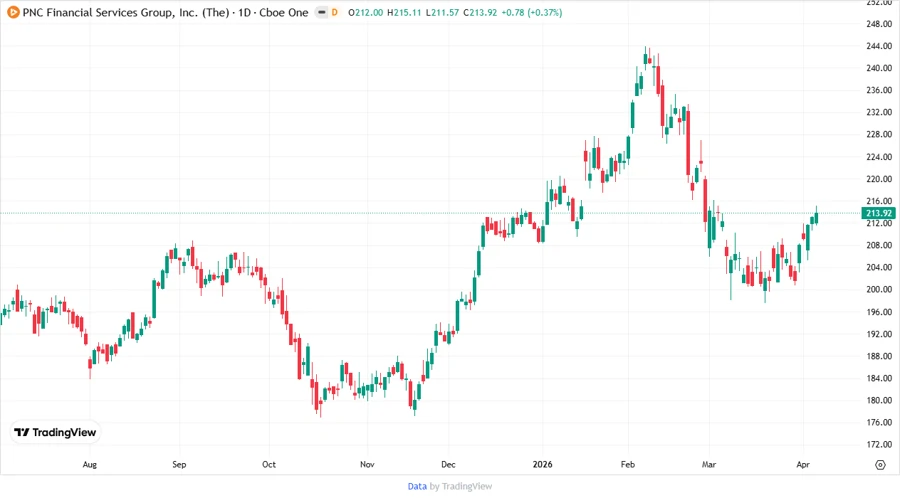Open the chart settings gear icon
The image size is (900, 498).
880,465
